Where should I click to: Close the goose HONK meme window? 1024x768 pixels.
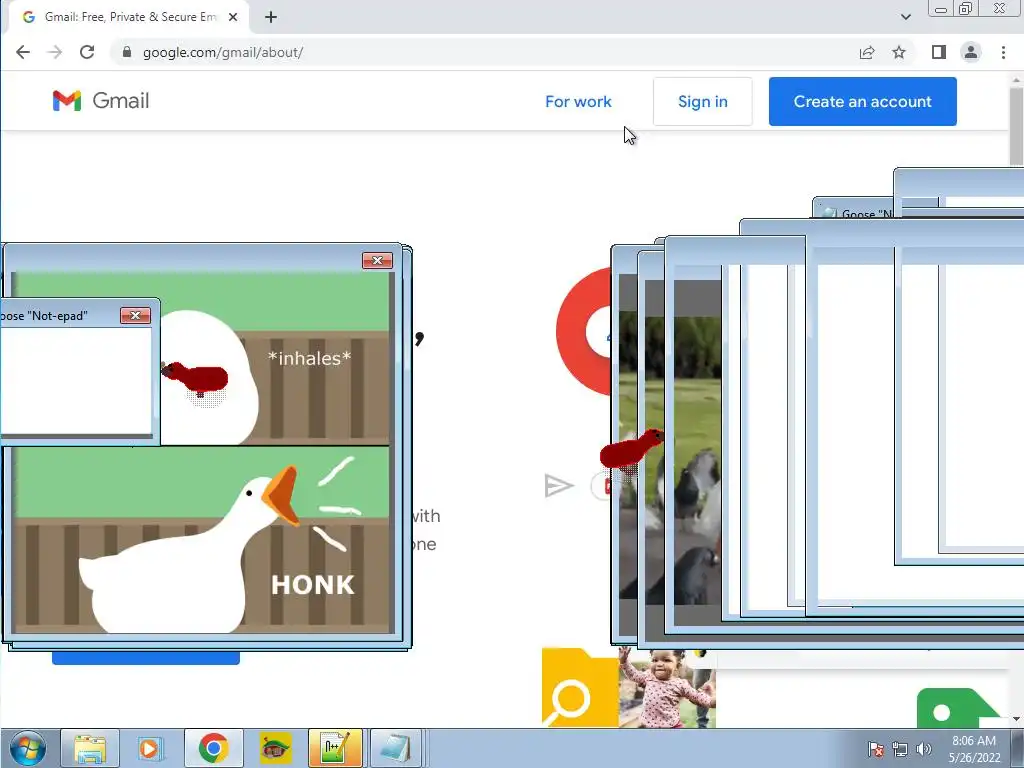(x=377, y=261)
